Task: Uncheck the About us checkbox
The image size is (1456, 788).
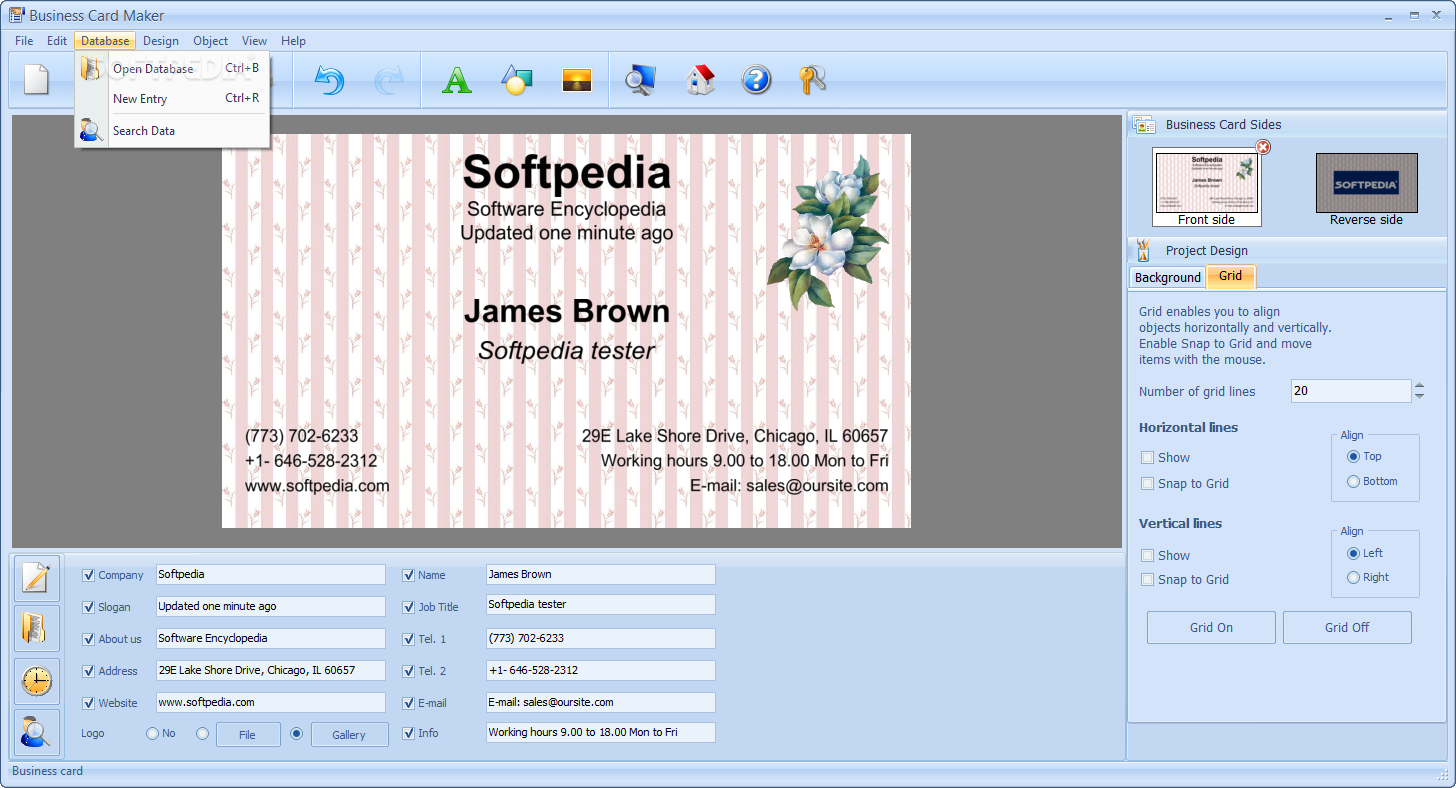Action: tap(89, 639)
